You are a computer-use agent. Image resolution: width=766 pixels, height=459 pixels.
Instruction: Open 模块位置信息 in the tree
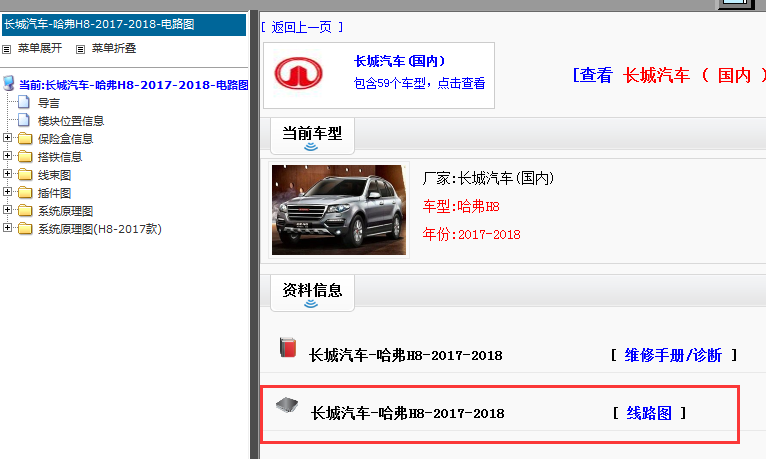pos(71,121)
